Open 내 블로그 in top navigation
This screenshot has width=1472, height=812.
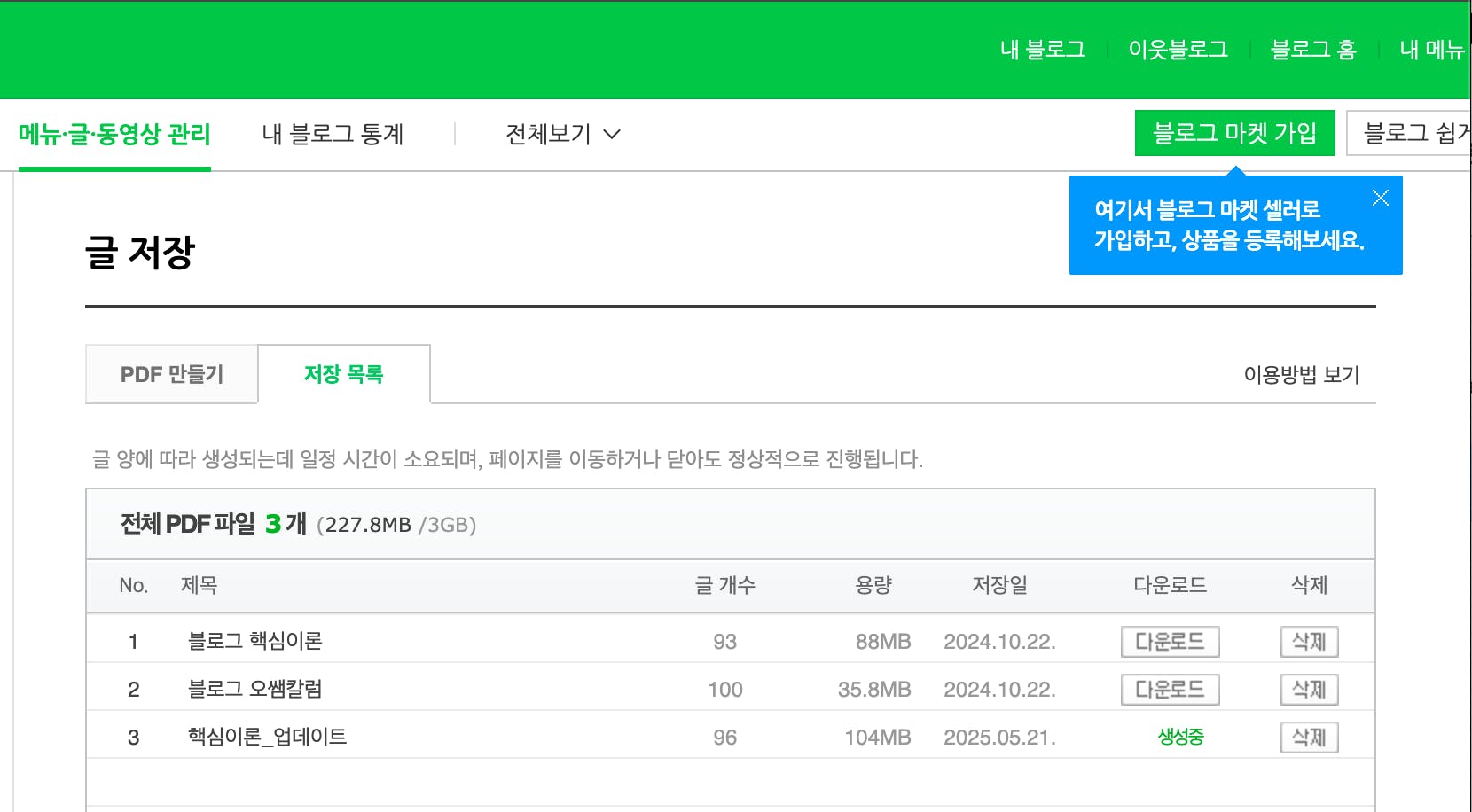(1043, 50)
